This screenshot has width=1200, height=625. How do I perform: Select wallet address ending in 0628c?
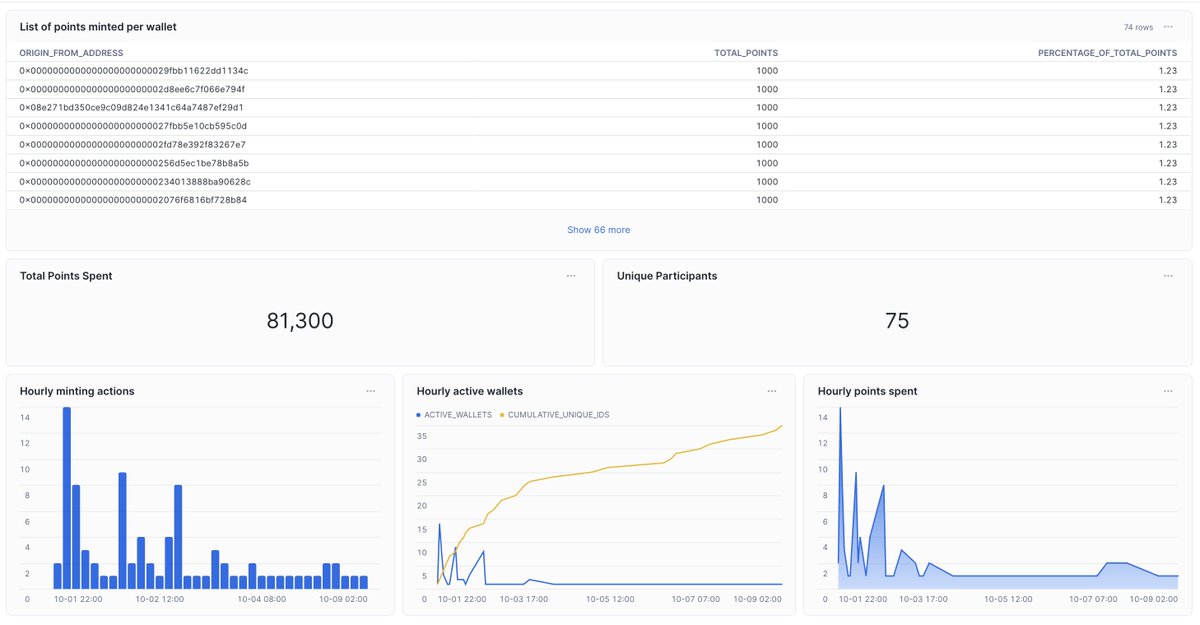click(135, 181)
